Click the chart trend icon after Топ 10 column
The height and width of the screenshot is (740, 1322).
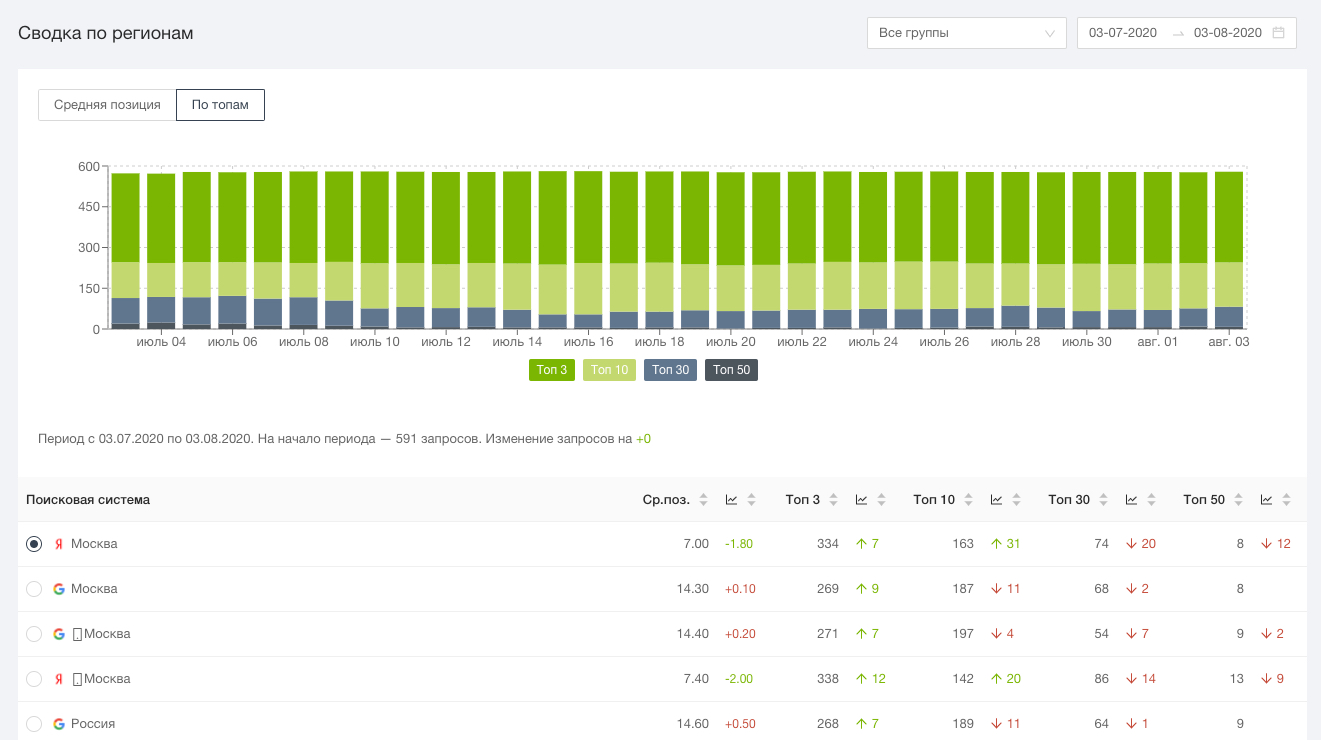pyautogui.click(x=997, y=500)
